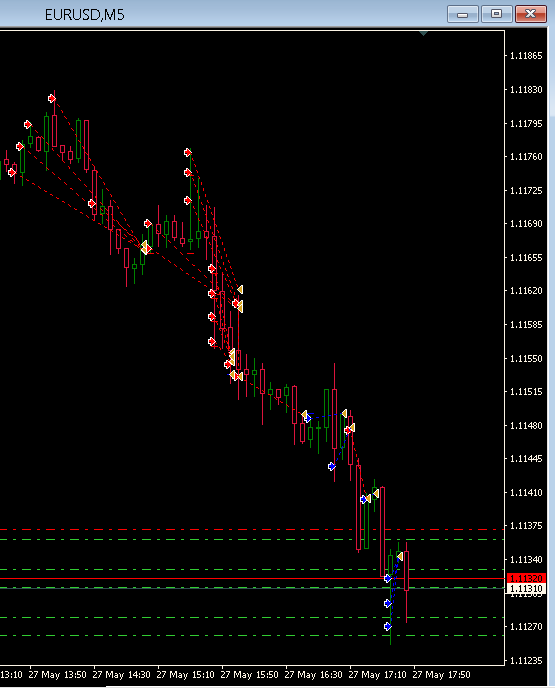Minimize the EURUSD,M5 chart window
The height and width of the screenshot is (688, 555).
(x=463, y=14)
